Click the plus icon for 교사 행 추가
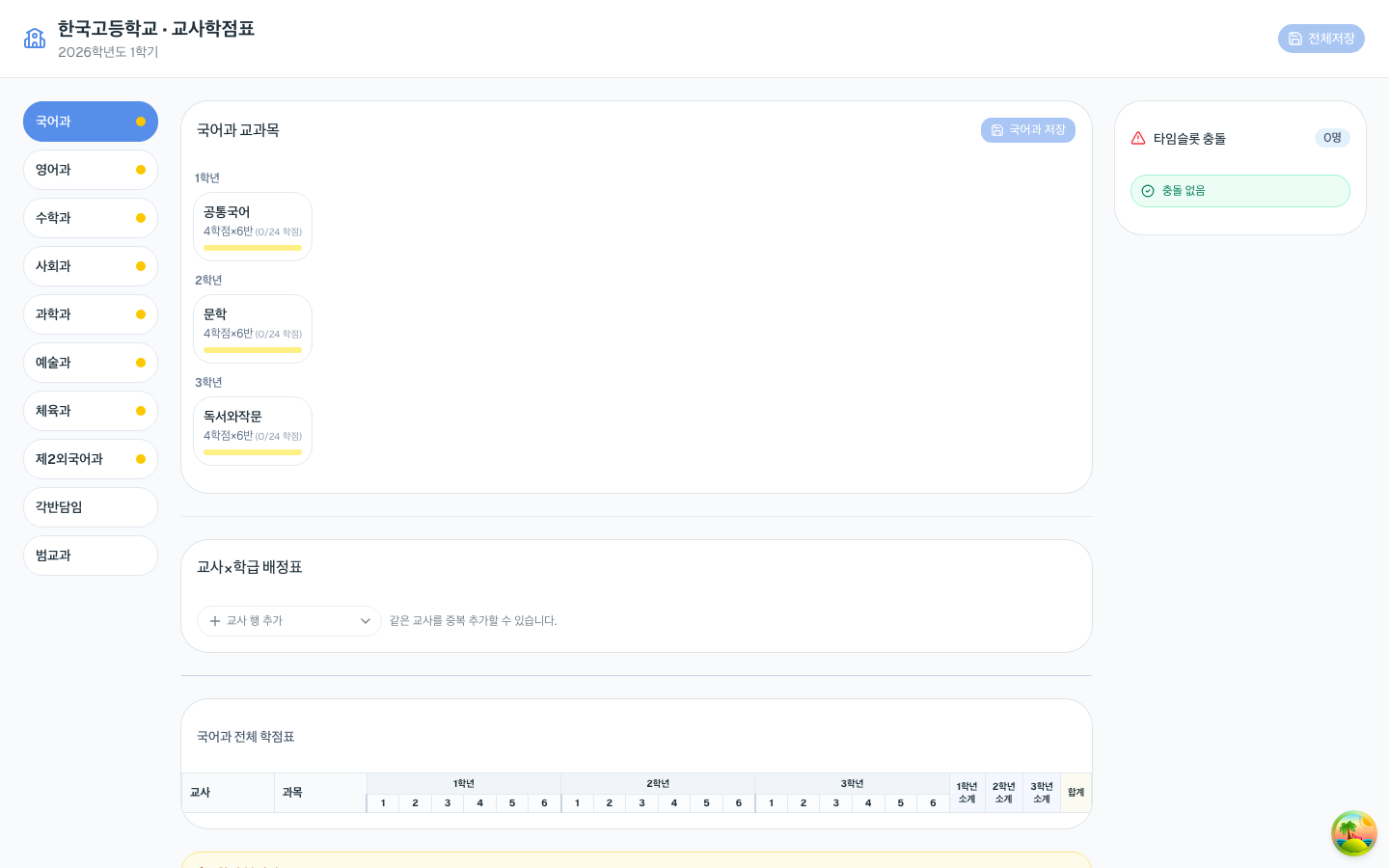The image size is (1389, 868). click(x=215, y=621)
